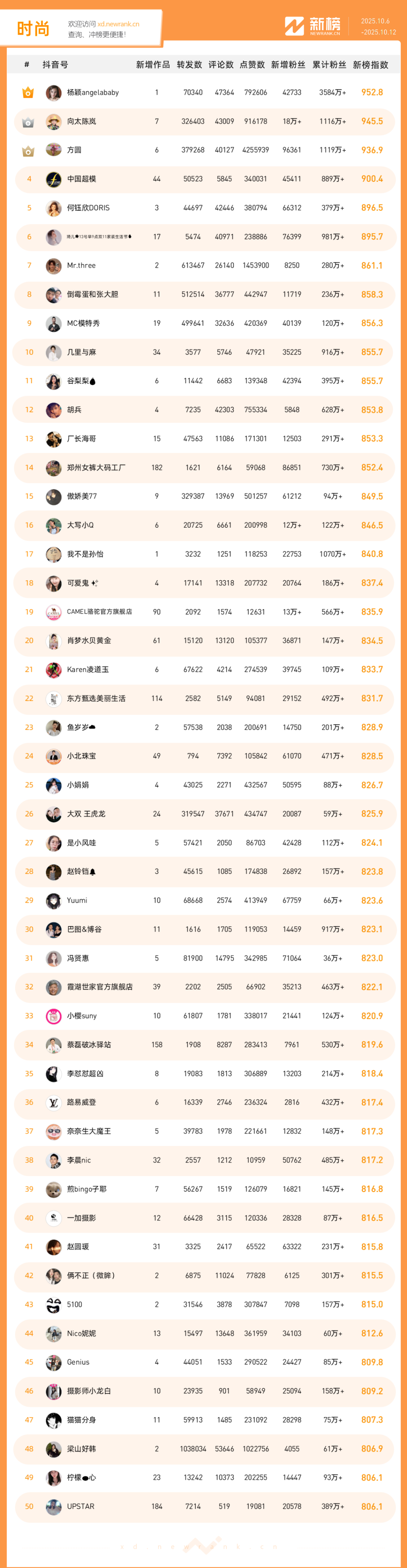Click the 累计粉丝 column header
This screenshot has height=1568, width=407.
(x=329, y=65)
